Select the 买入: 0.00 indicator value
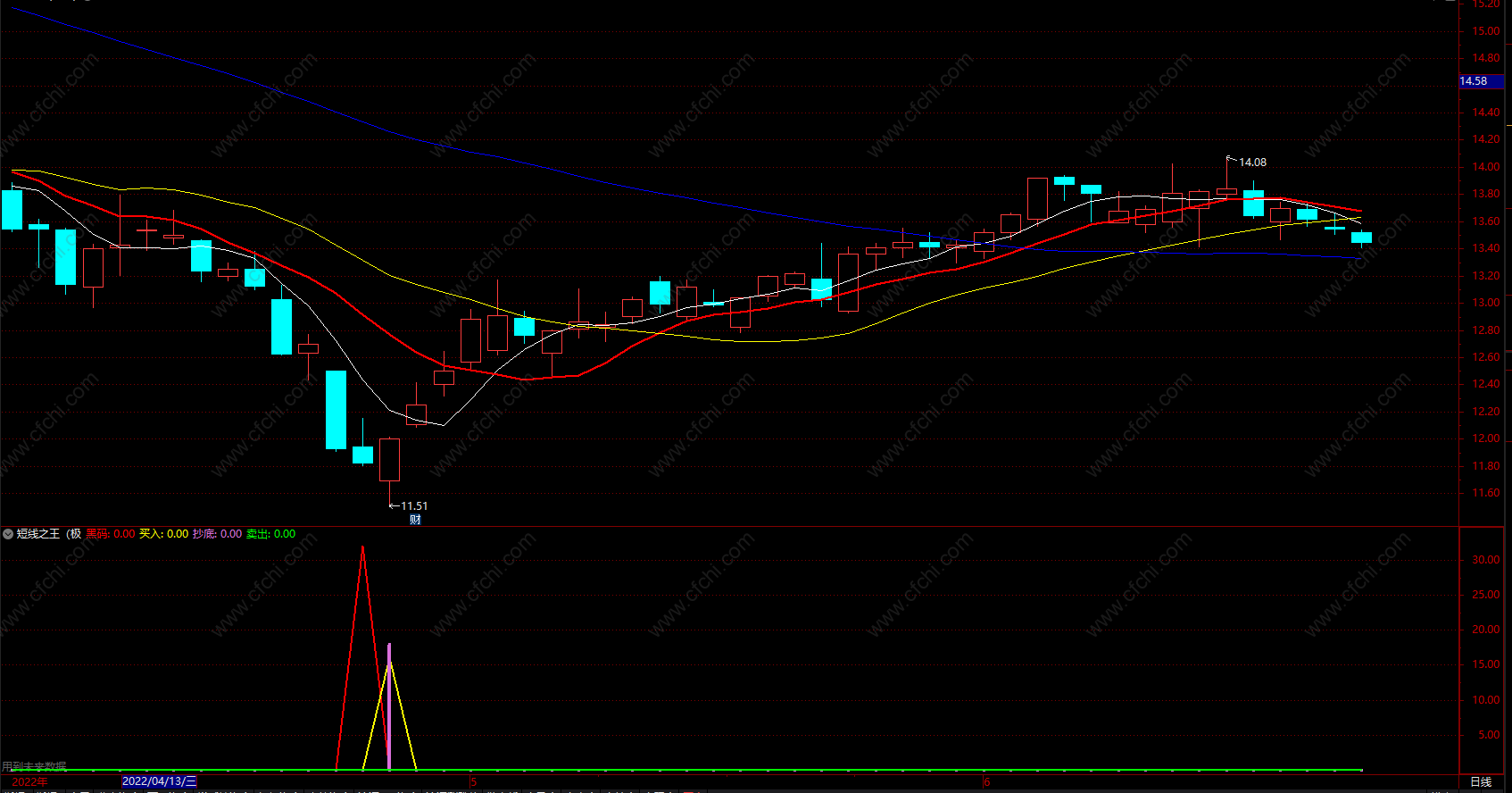 [x=164, y=534]
